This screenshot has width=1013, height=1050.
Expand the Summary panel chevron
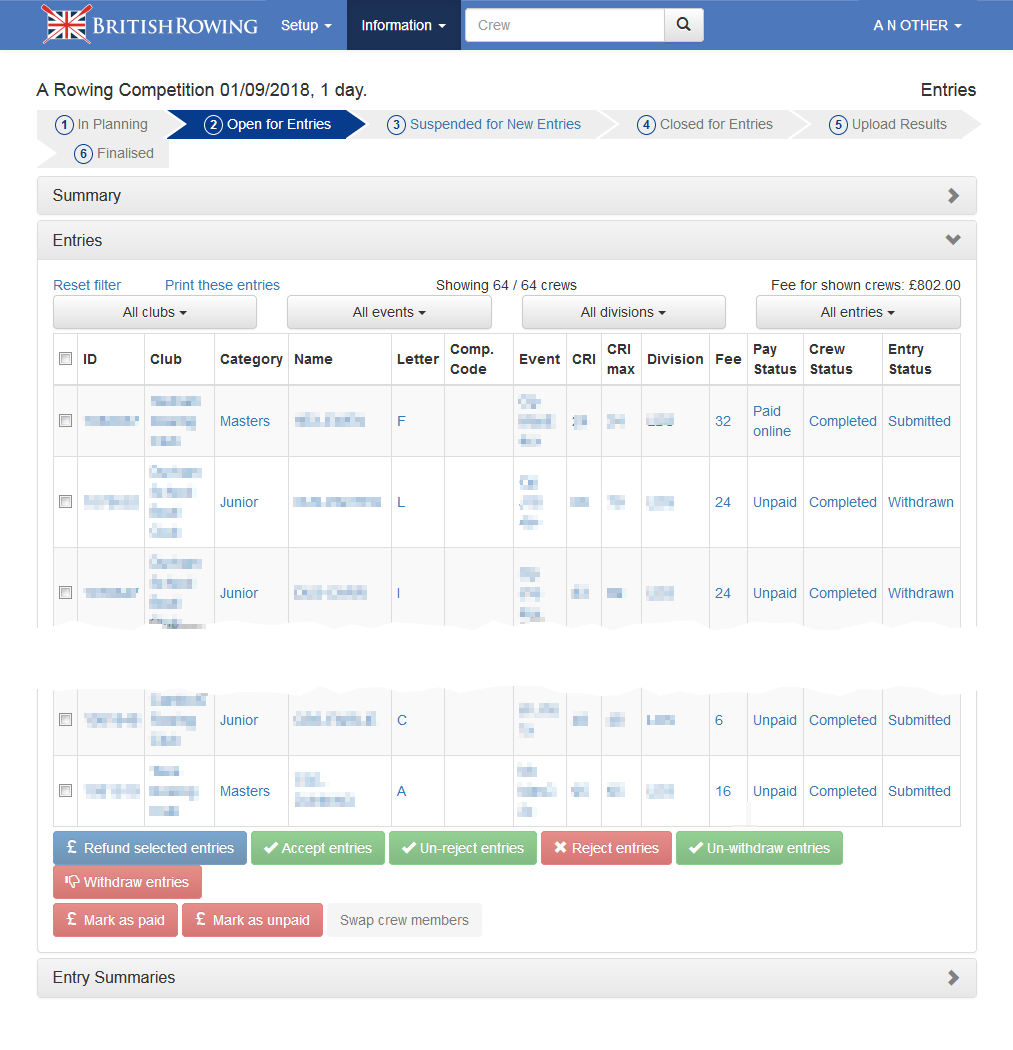pyautogui.click(x=953, y=196)
